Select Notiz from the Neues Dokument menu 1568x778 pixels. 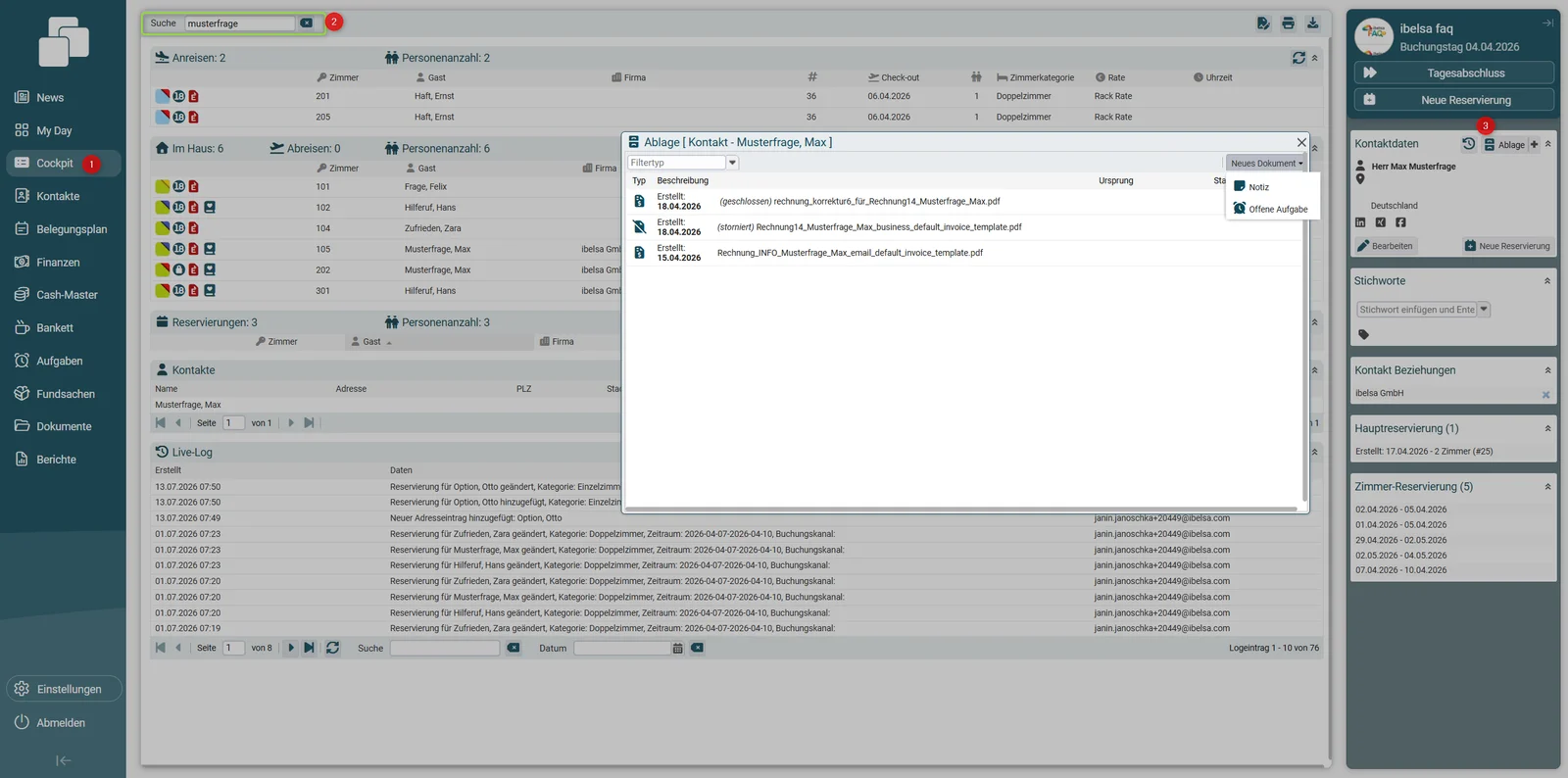pos(1272,186)
